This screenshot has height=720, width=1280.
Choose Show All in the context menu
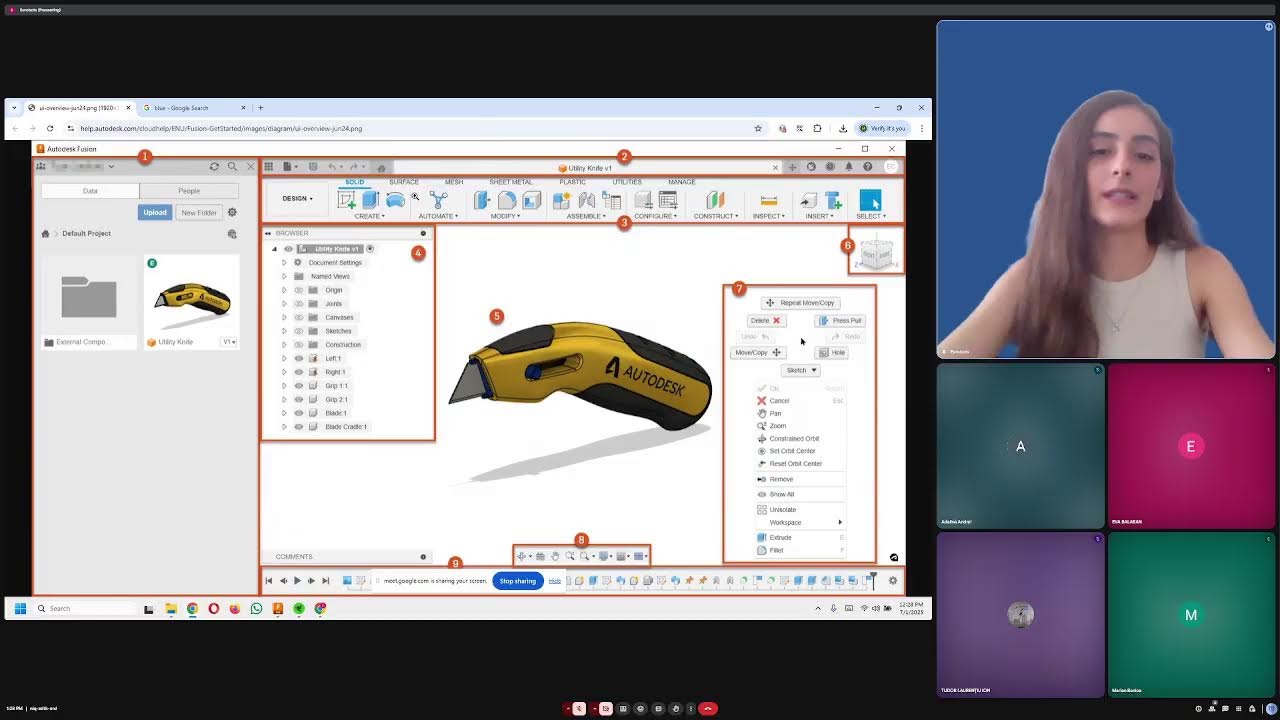tap(781, 494)
